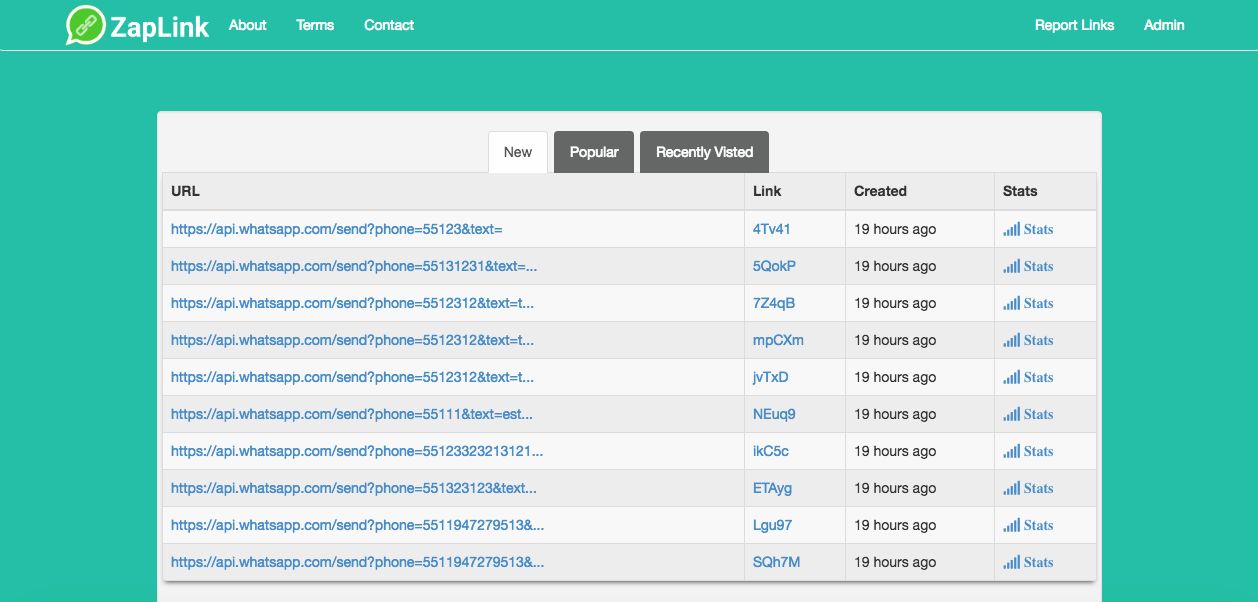Image resolution: width=1258 pixels, height=602 pixels.
Task: Open short link Lgu97
Action: coord(772,525)
